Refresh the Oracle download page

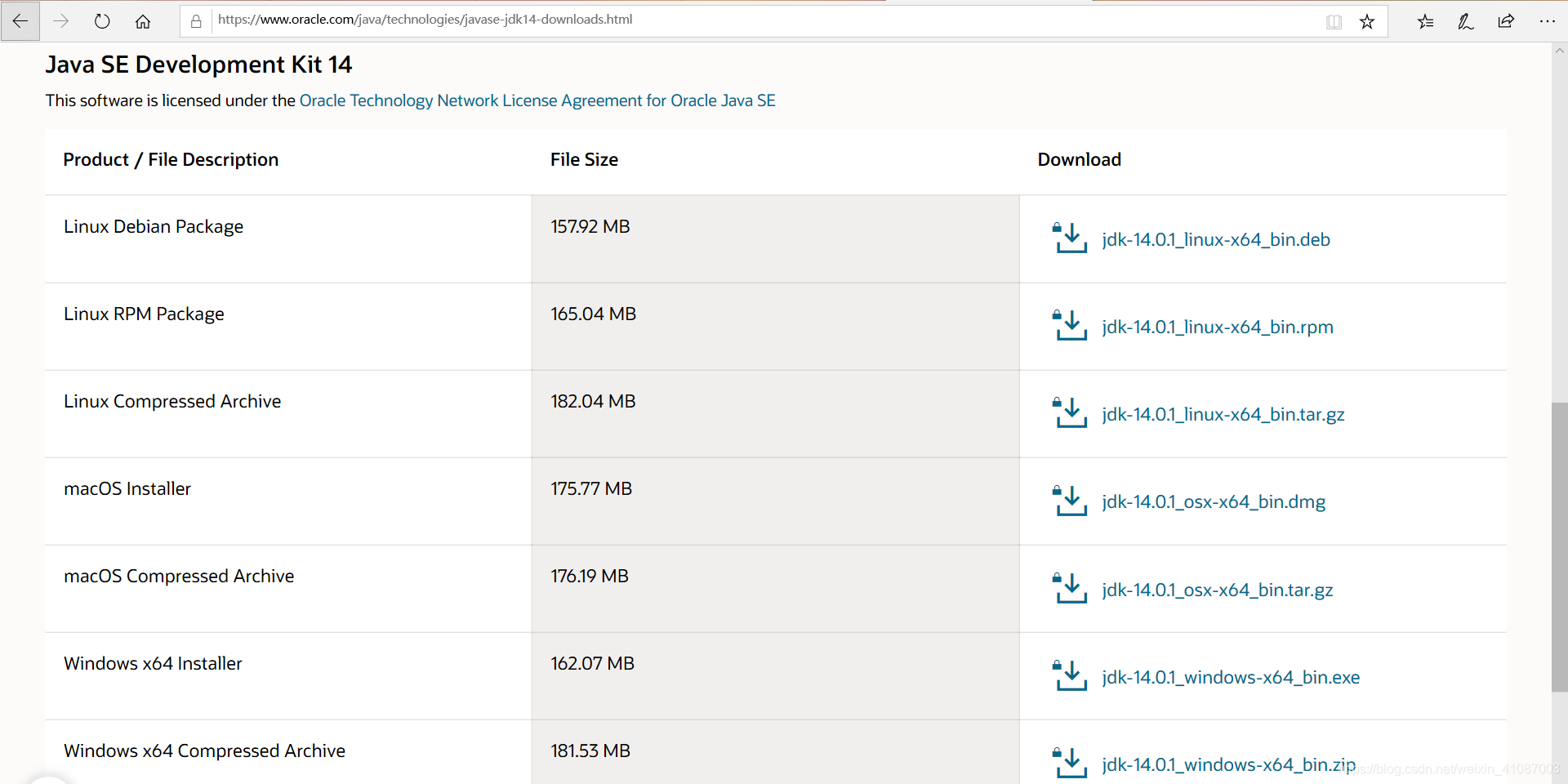tap(102, 21)
